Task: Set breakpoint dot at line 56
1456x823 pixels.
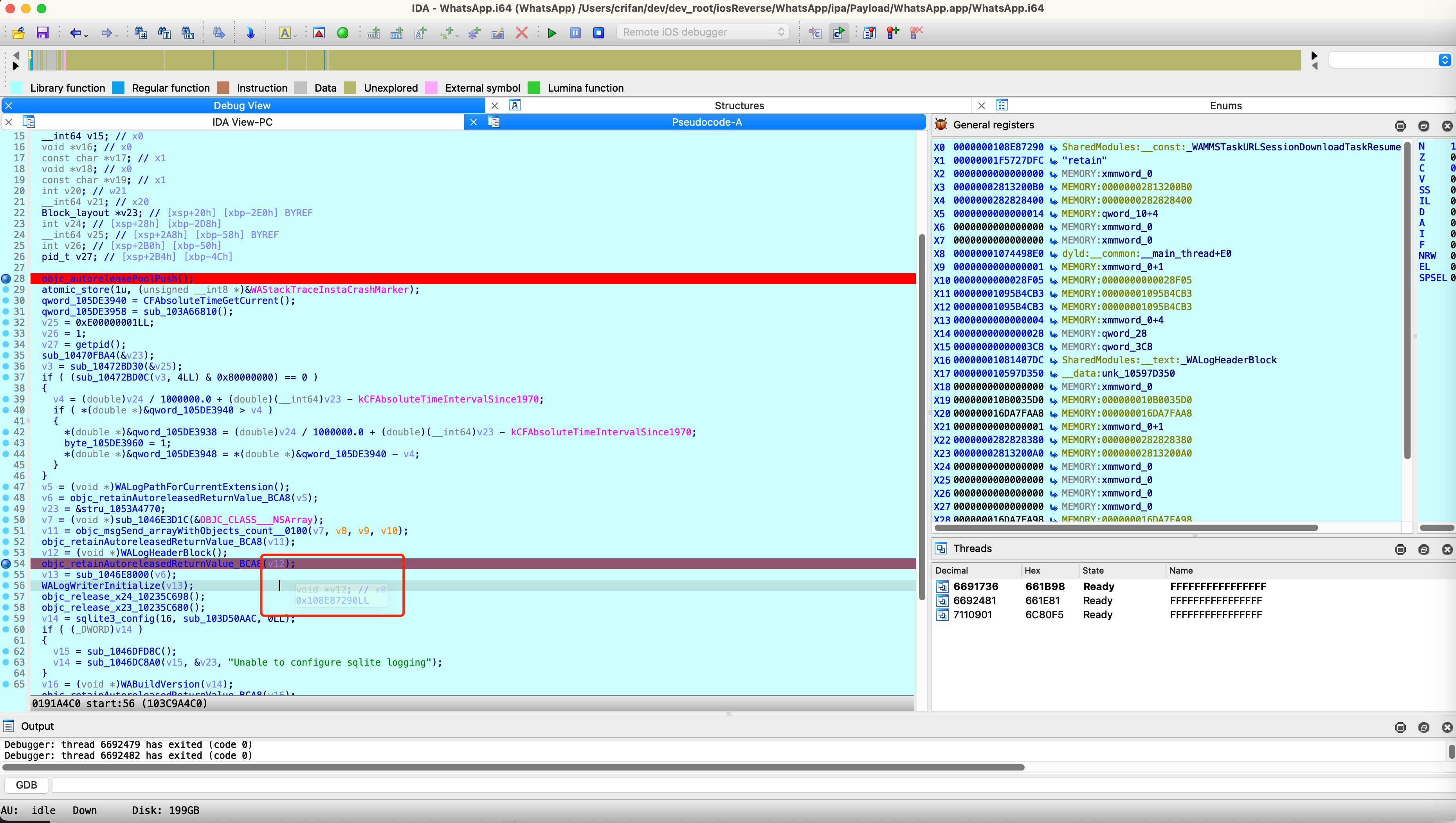Action: pyautogui.click(x=6, y=586)
